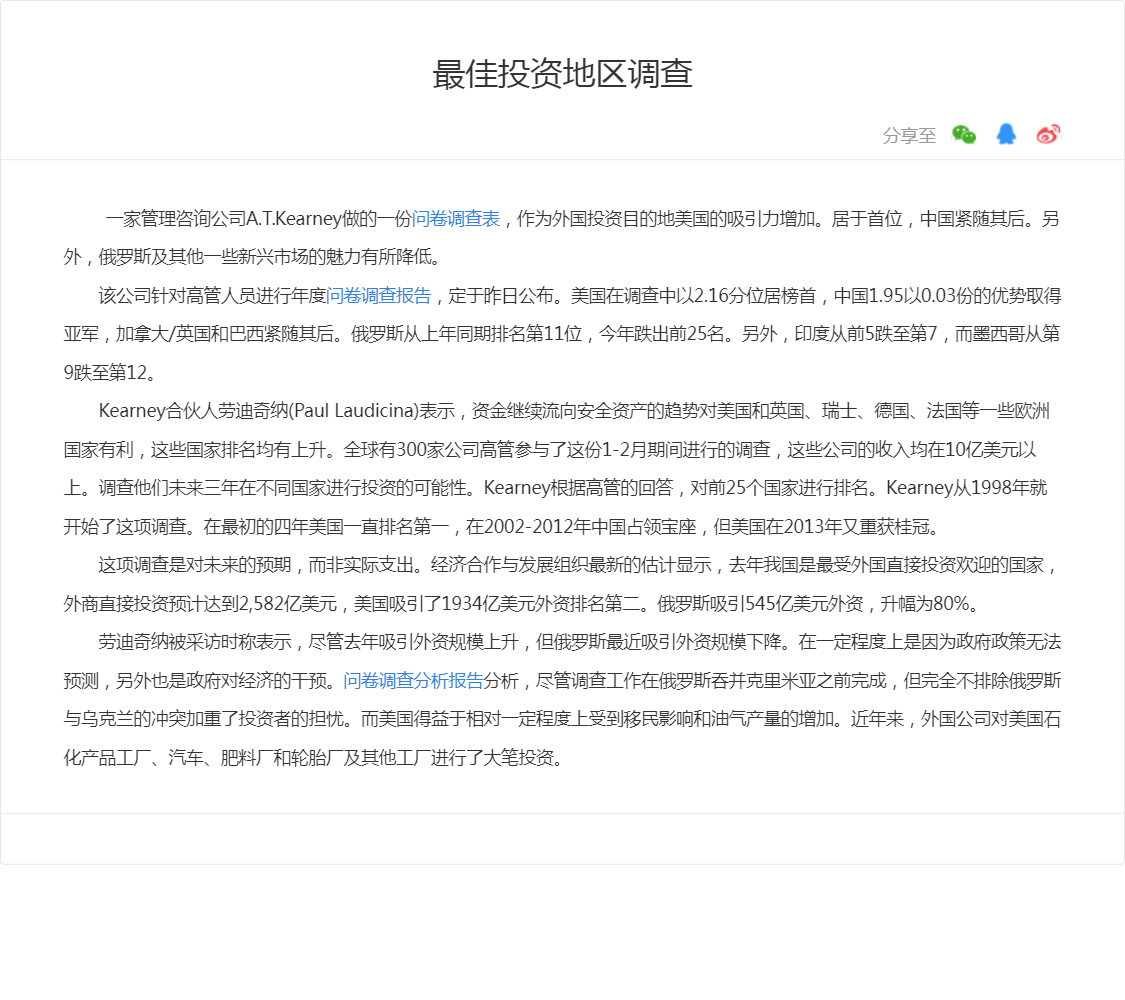Click the title 最佳投资地区调查
Screen dimensions: 1125x1000
(x=562, y=74)
